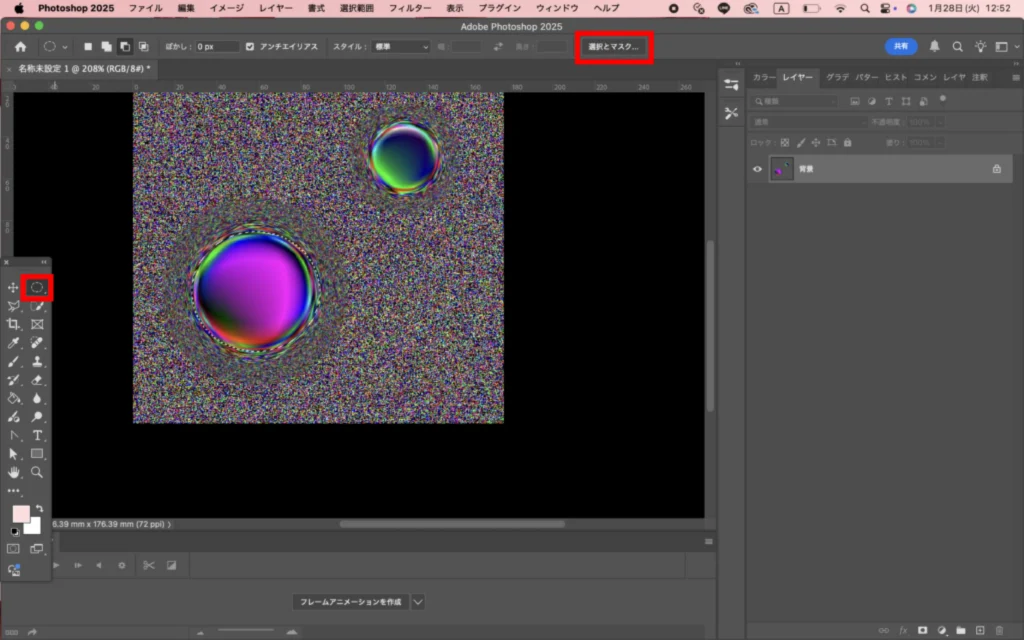The image size is (1024, 640).
Task: Select the Horizontal Type tool
Action: coord(37,435)
